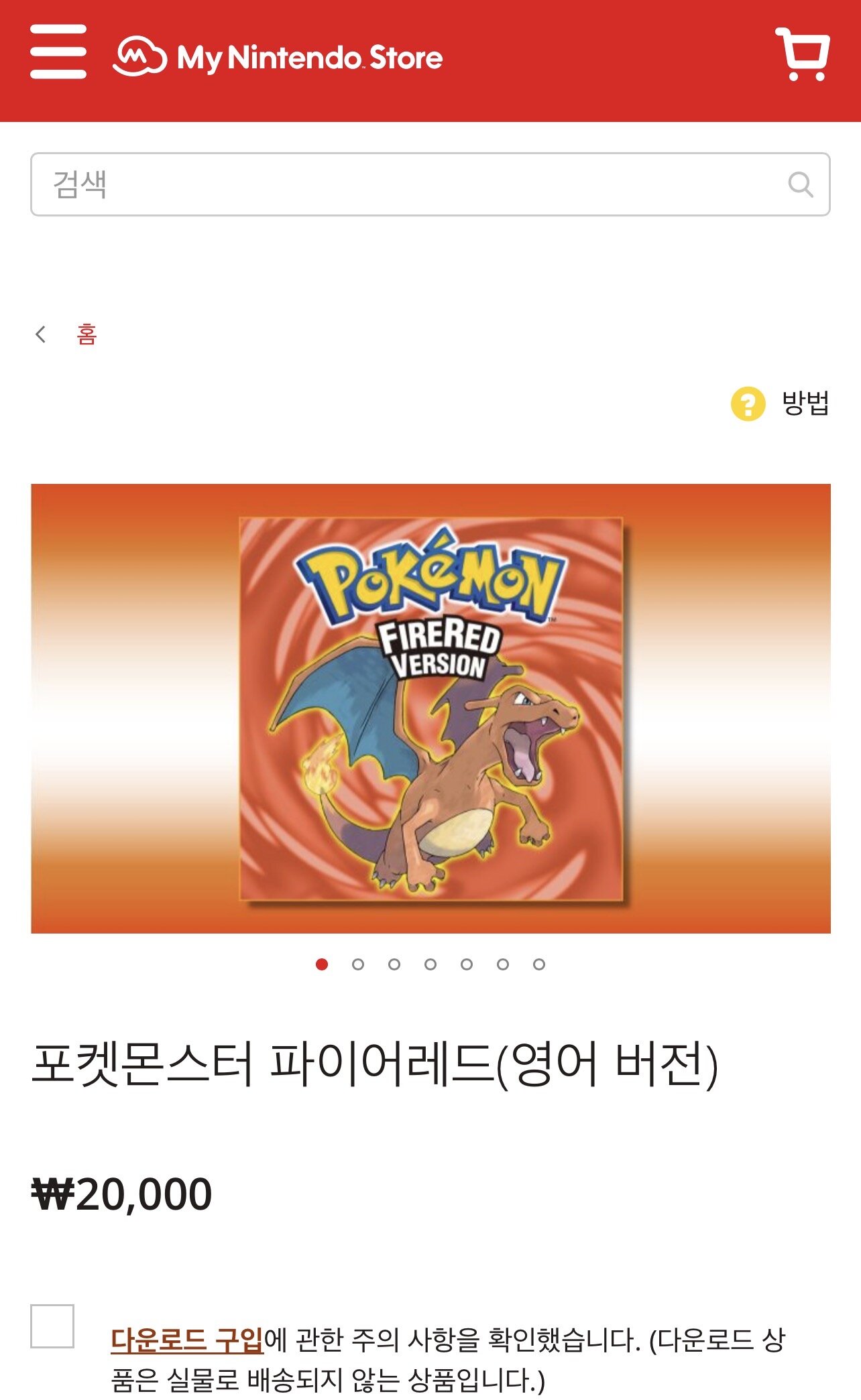Click the My Nintendo Store logo
This screenshot has width=861, height=1400.
[x=278, y=56]
